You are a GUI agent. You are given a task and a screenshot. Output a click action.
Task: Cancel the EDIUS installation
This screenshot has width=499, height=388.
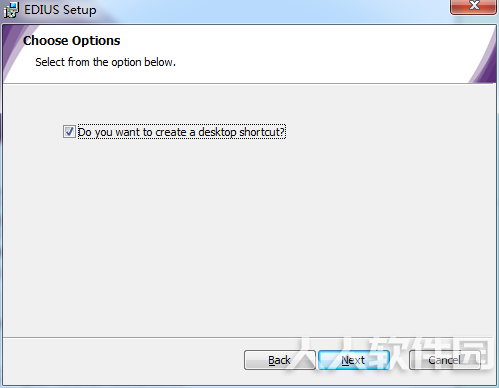tap(445, 360)
